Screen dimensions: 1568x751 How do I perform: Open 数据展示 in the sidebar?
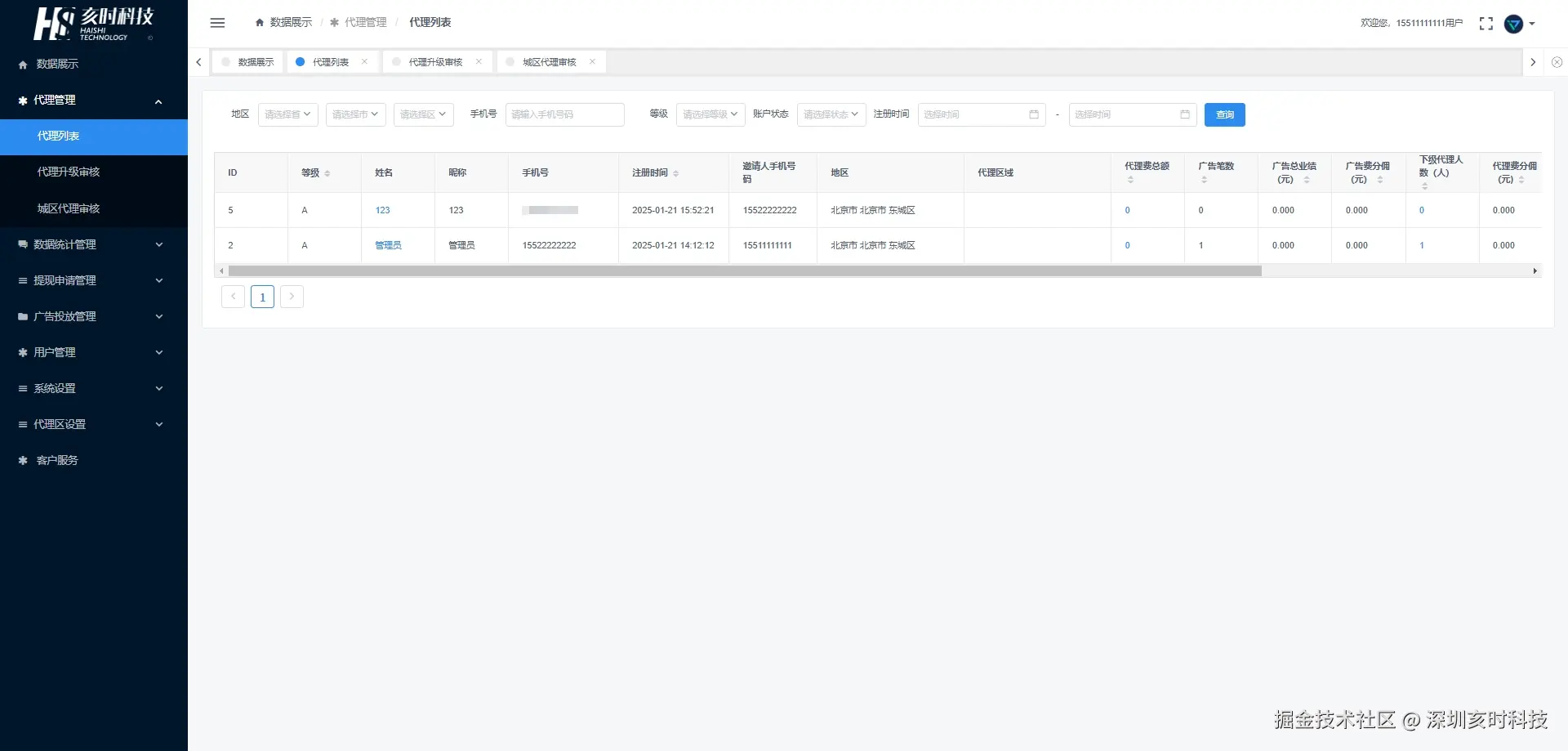94,65
